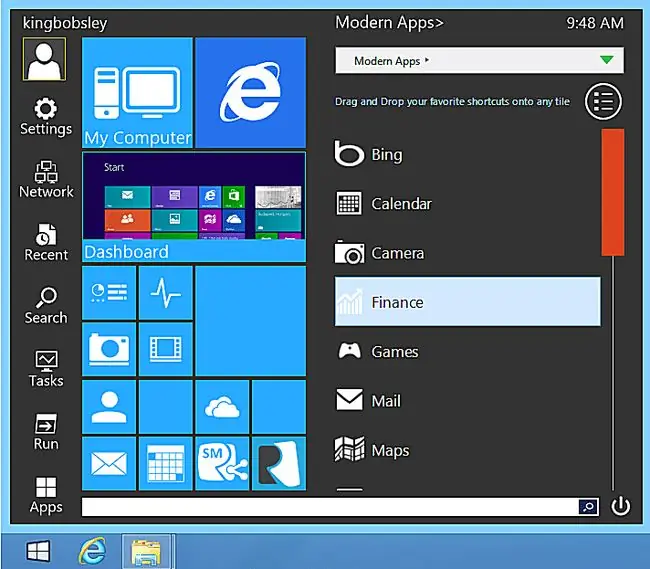Click the large empty blue tile
This screenshot has height=569, width=650.
pyautogui.click(x=250, y=321)
